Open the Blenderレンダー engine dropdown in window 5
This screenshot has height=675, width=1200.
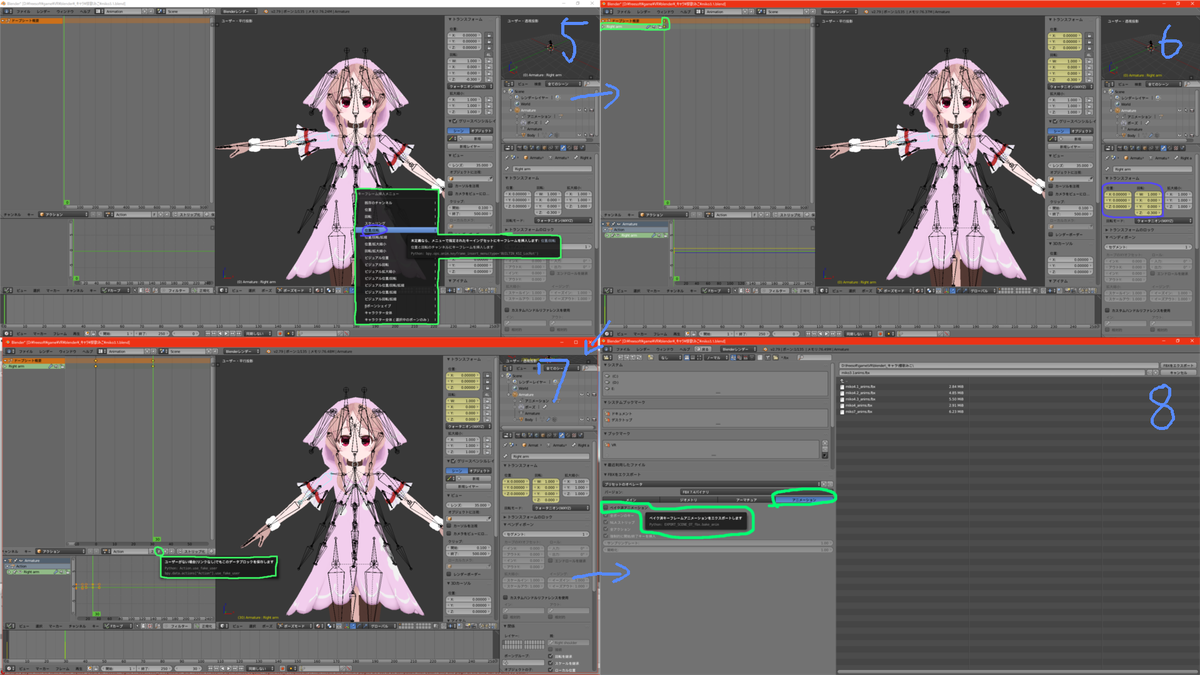(x=239, y=11)
